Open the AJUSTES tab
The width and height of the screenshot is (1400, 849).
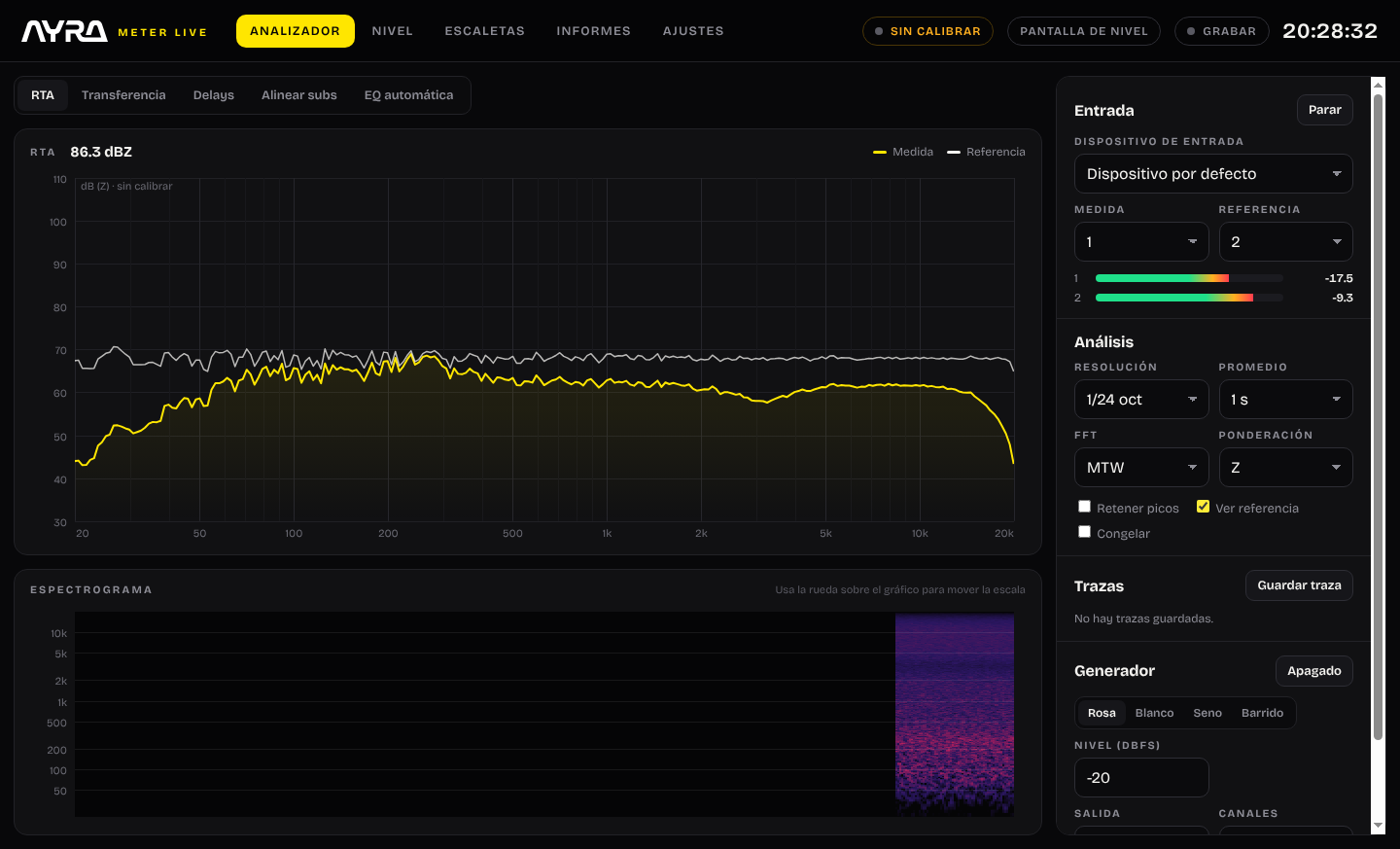tap(693, 31)
